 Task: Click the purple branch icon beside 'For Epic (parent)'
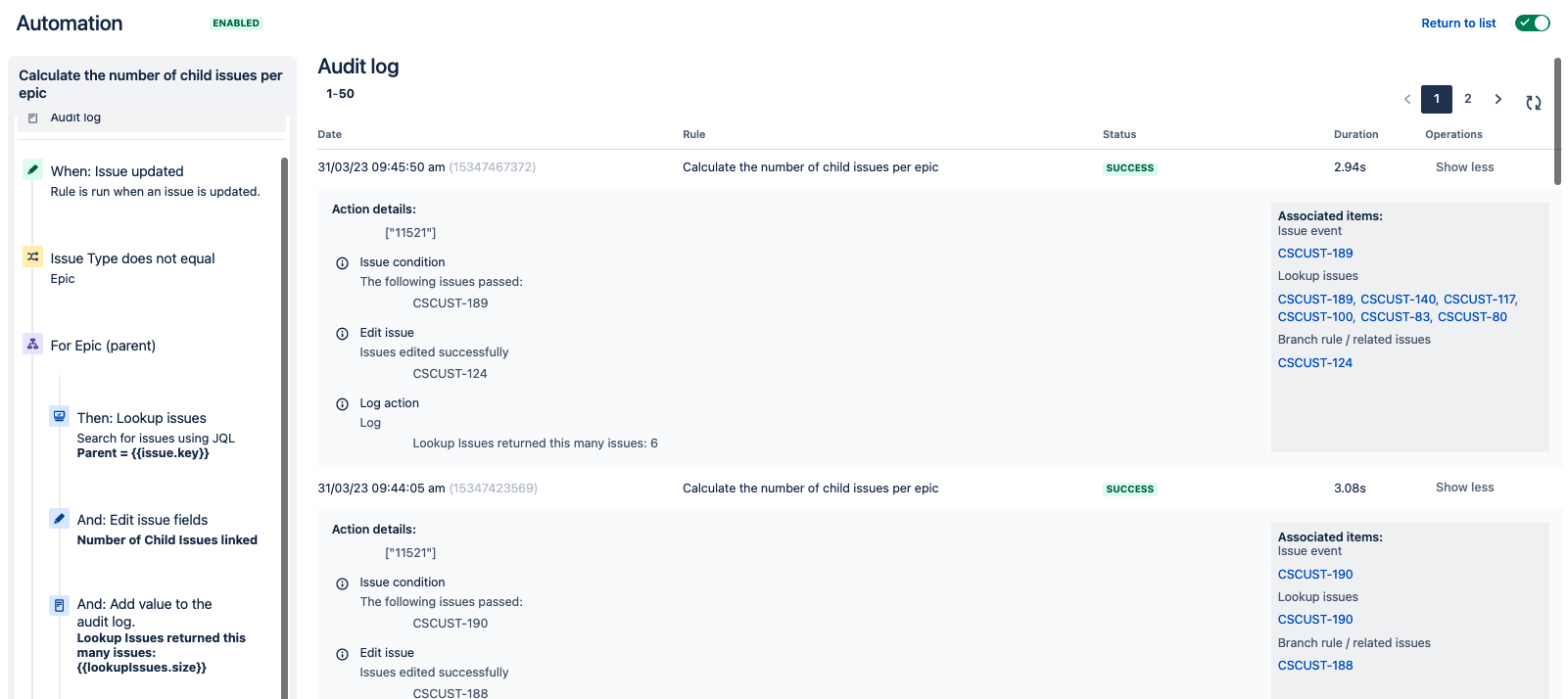[x=32, y=344]
